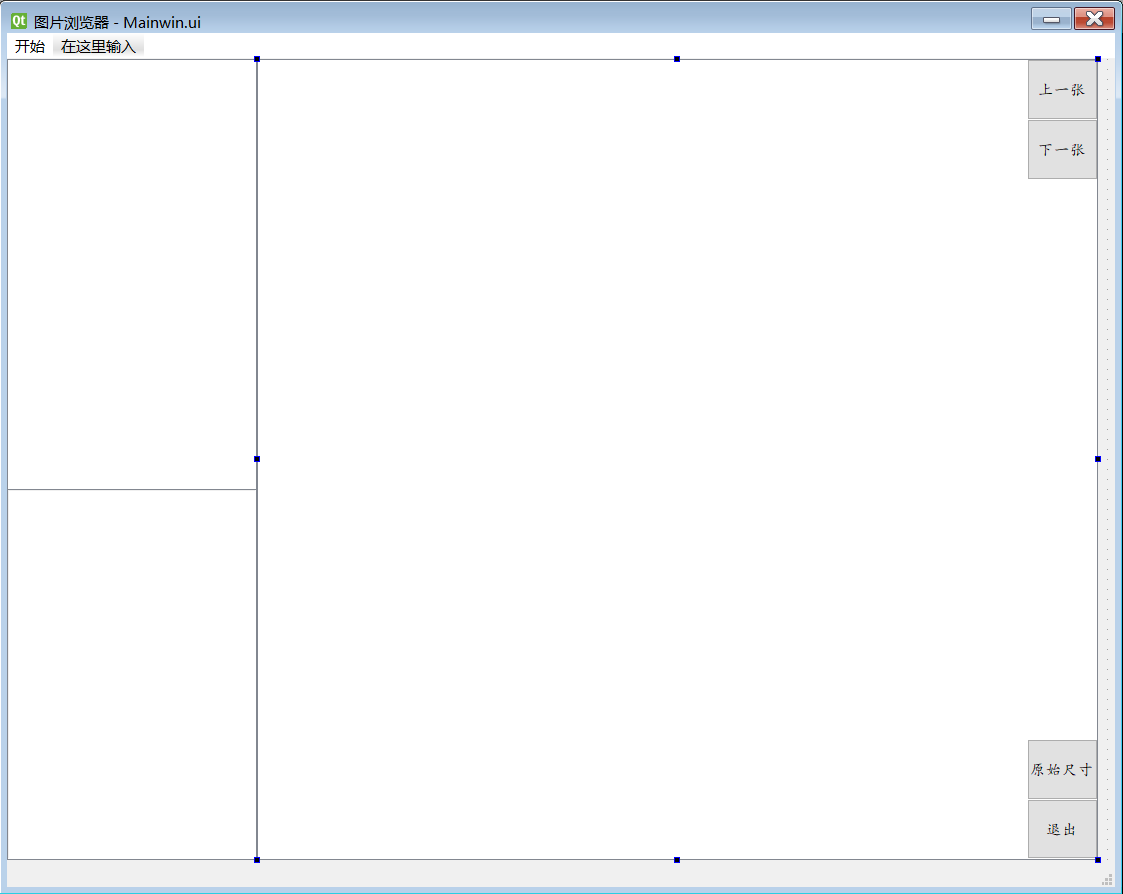Click the 上一张 (Previous) button
1123x894 pixels.
(1062, 89)
